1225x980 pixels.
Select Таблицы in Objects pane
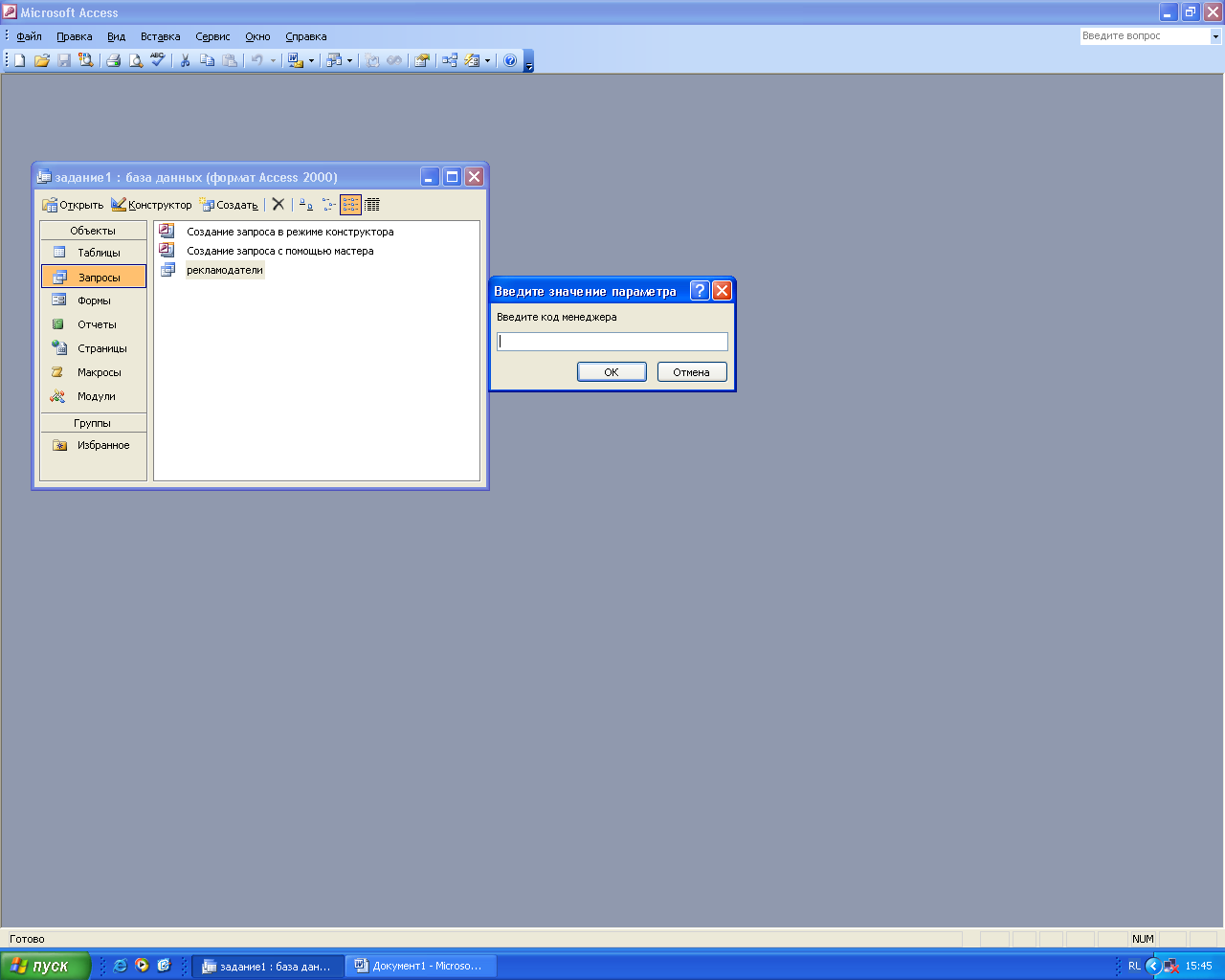pyautogui.click(x=94, y=253)
